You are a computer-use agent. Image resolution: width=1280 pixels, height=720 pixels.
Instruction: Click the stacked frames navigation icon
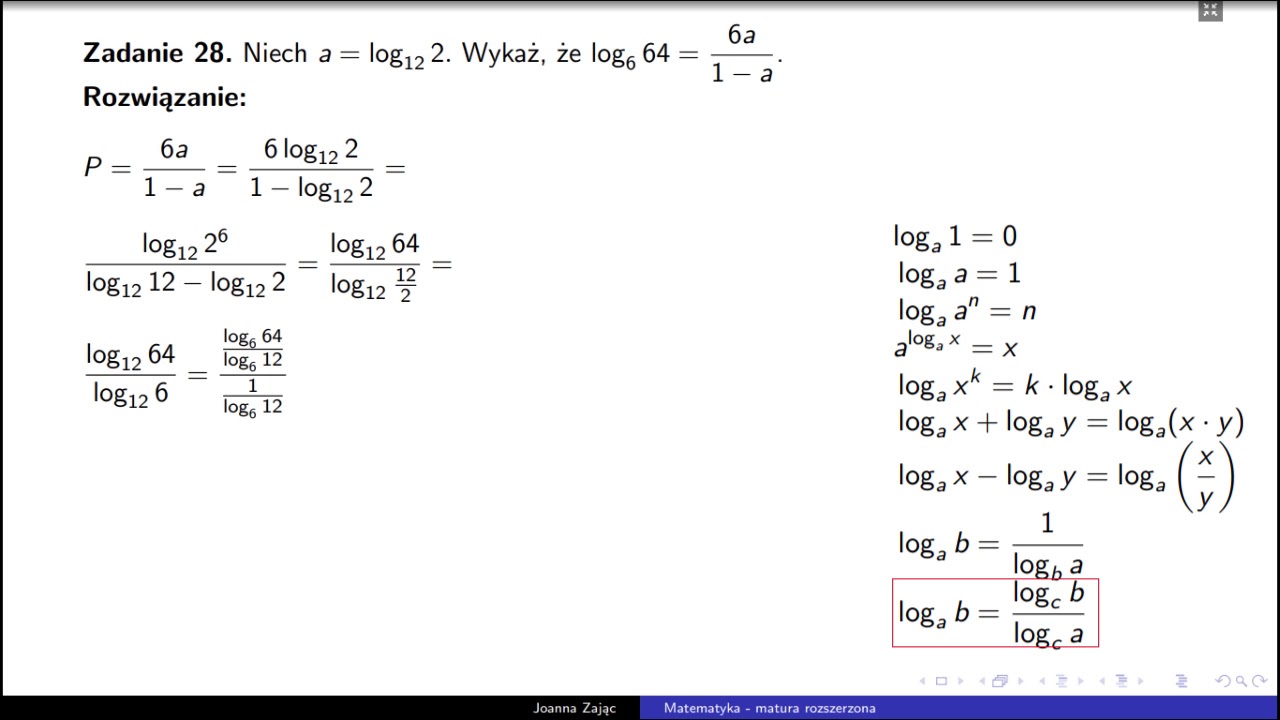tap(1000, 681)
